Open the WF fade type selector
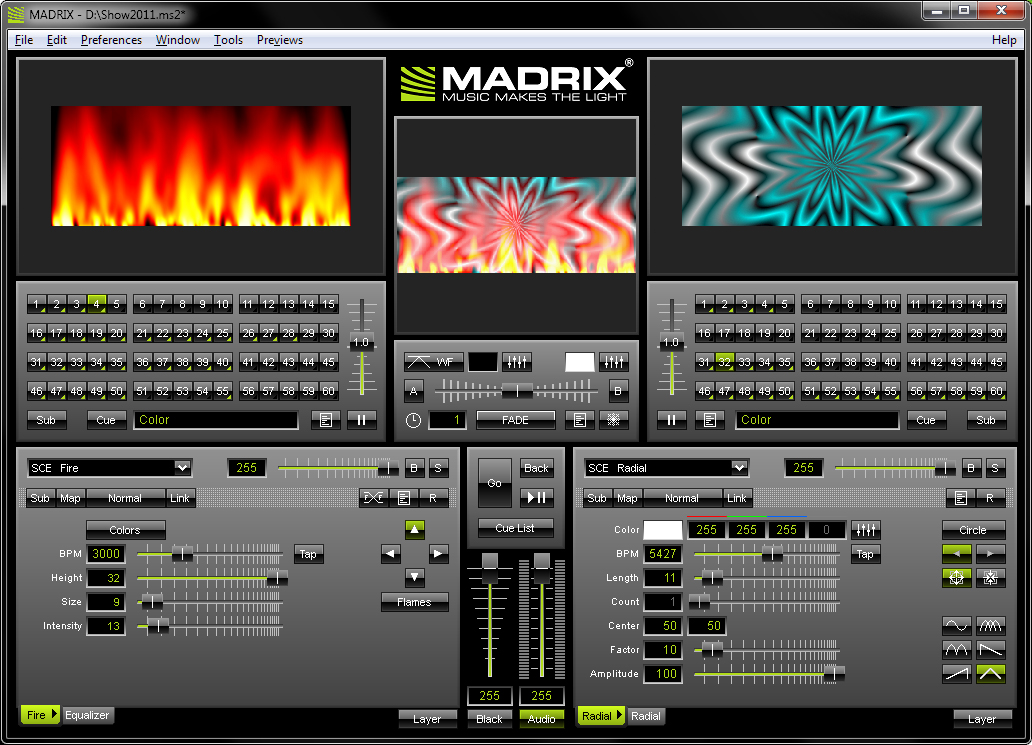This screenshot has width=1032, height=745. [434, 362]
